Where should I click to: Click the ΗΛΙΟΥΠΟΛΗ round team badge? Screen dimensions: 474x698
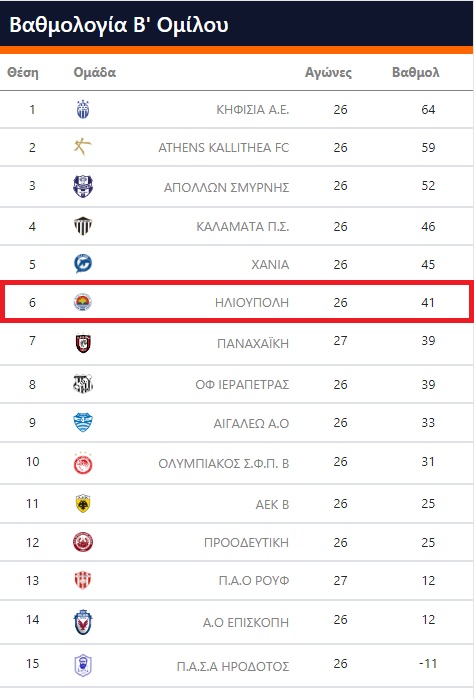coord(82,302)
